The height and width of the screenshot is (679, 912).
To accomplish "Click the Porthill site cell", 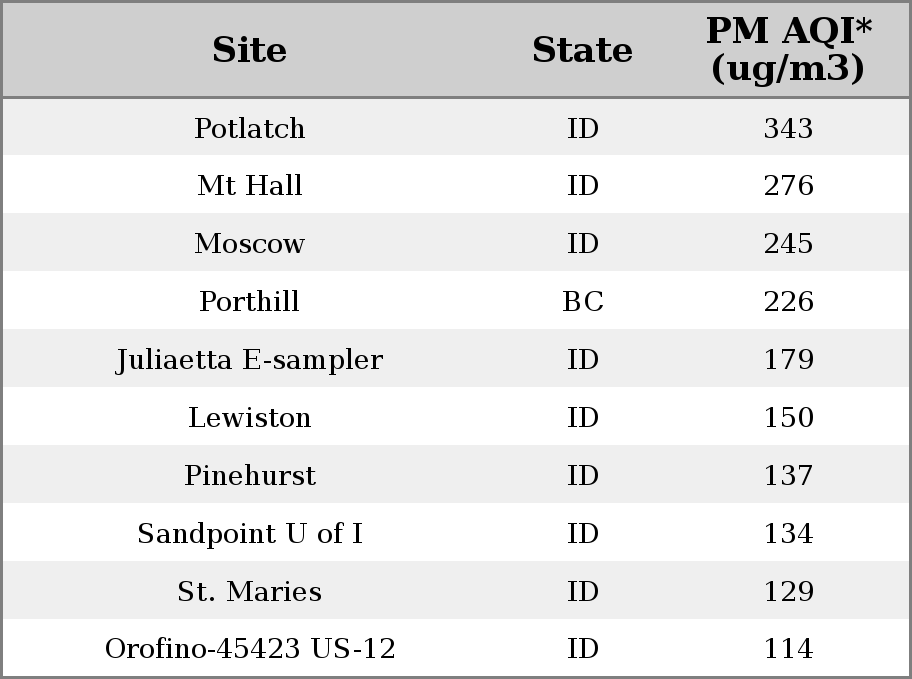I will click(250, 301).
